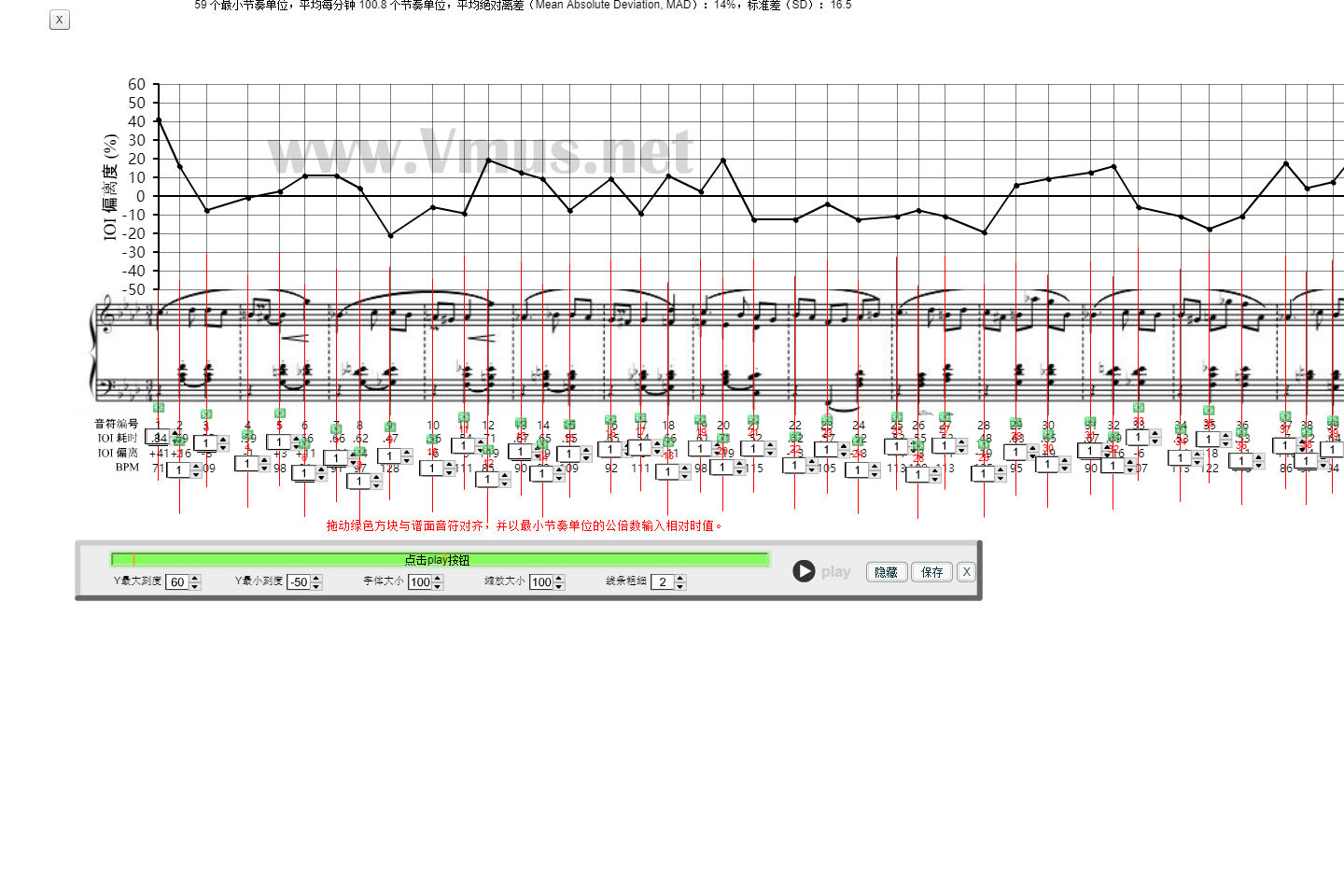Image resolution: width=1344 pixels, height=896 pixels.
Task: Click the green drag block above note 11
Action: [x=464, y=417]
